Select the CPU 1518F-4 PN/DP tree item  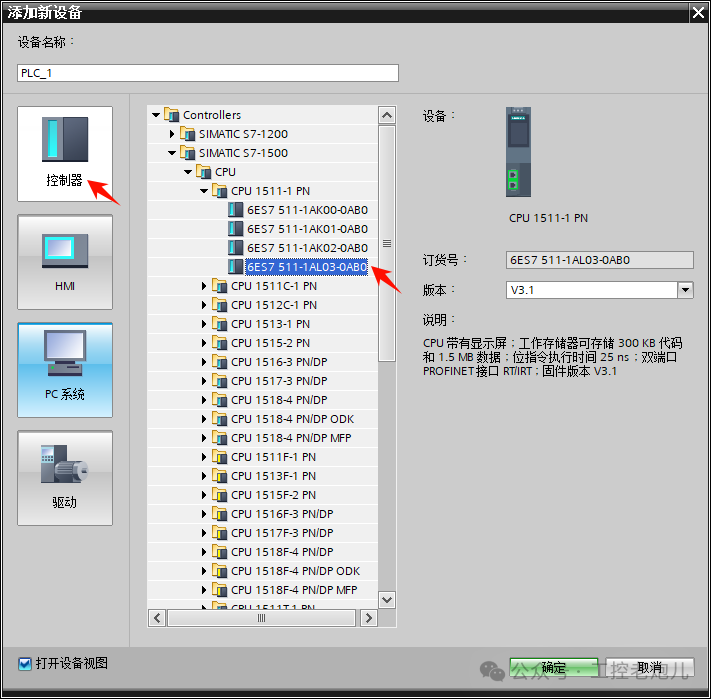coord(282,552)
